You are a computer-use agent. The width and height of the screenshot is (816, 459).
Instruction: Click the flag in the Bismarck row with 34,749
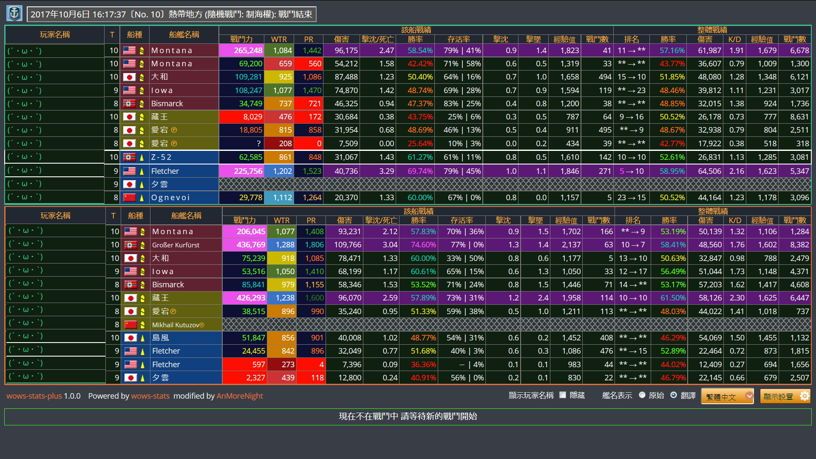click(129, 104)
